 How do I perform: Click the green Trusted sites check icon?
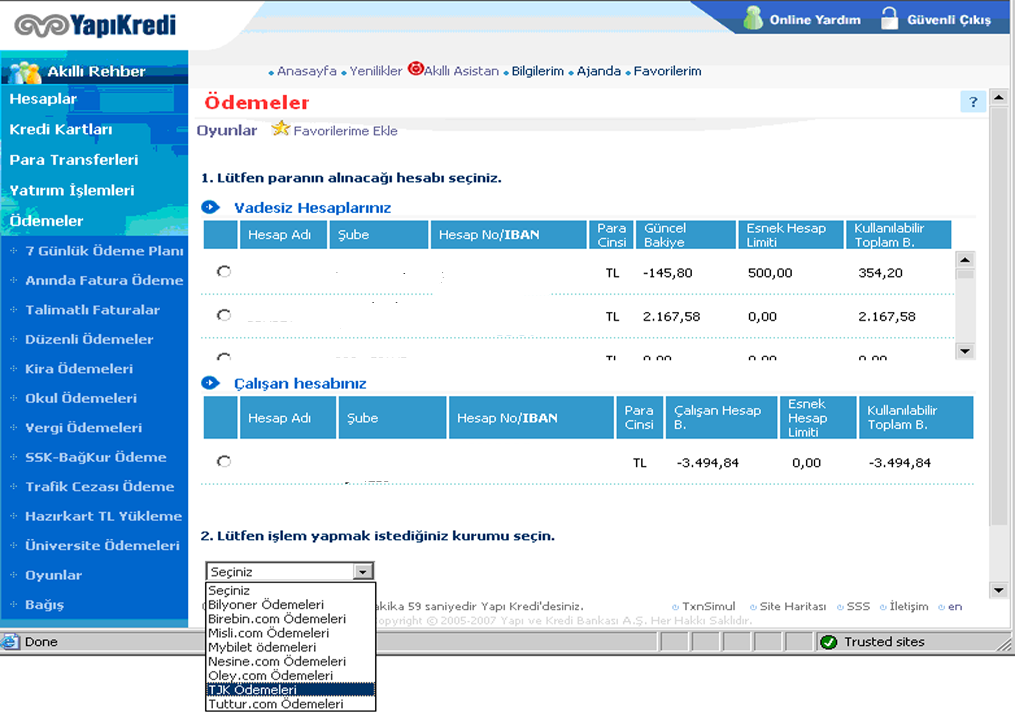(x=829, y=642)
